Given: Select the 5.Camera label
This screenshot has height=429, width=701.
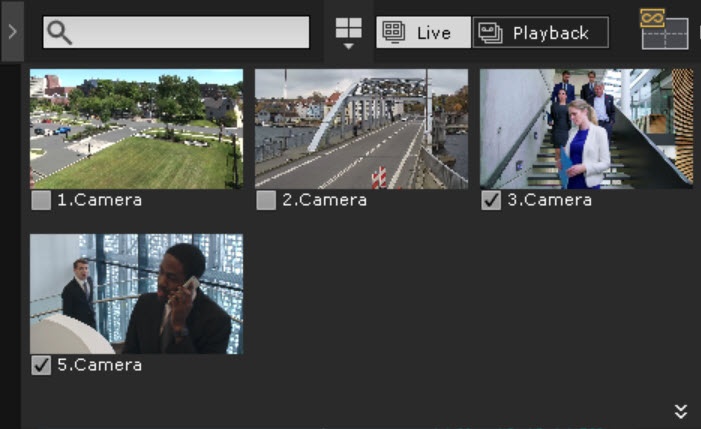Looking at the screenshot, I should point(100,365).
